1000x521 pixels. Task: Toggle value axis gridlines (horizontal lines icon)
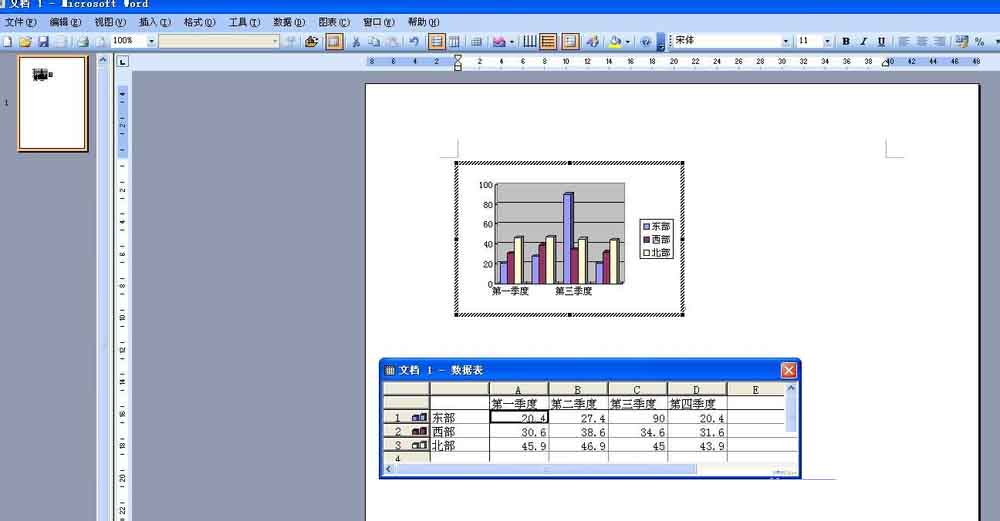548,41
